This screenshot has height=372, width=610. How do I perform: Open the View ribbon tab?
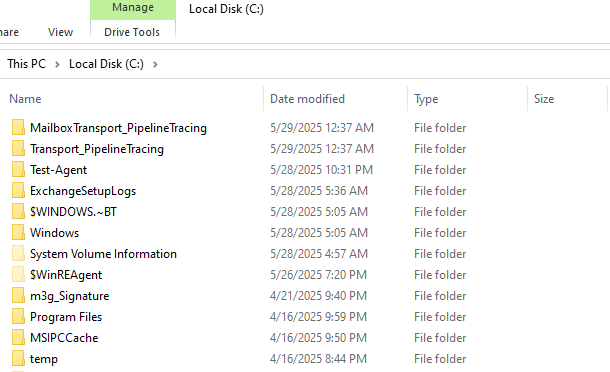click(60, 32)
